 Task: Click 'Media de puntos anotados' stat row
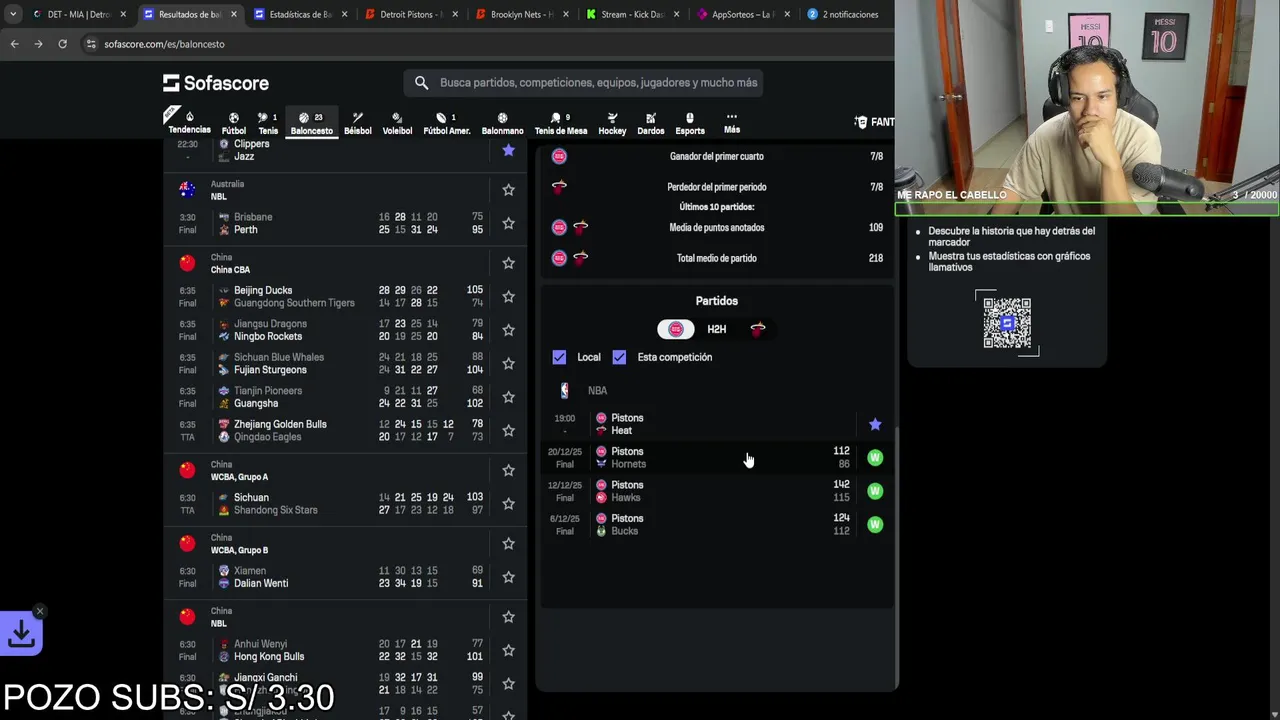pyautogui.click(x=717, y=228)
